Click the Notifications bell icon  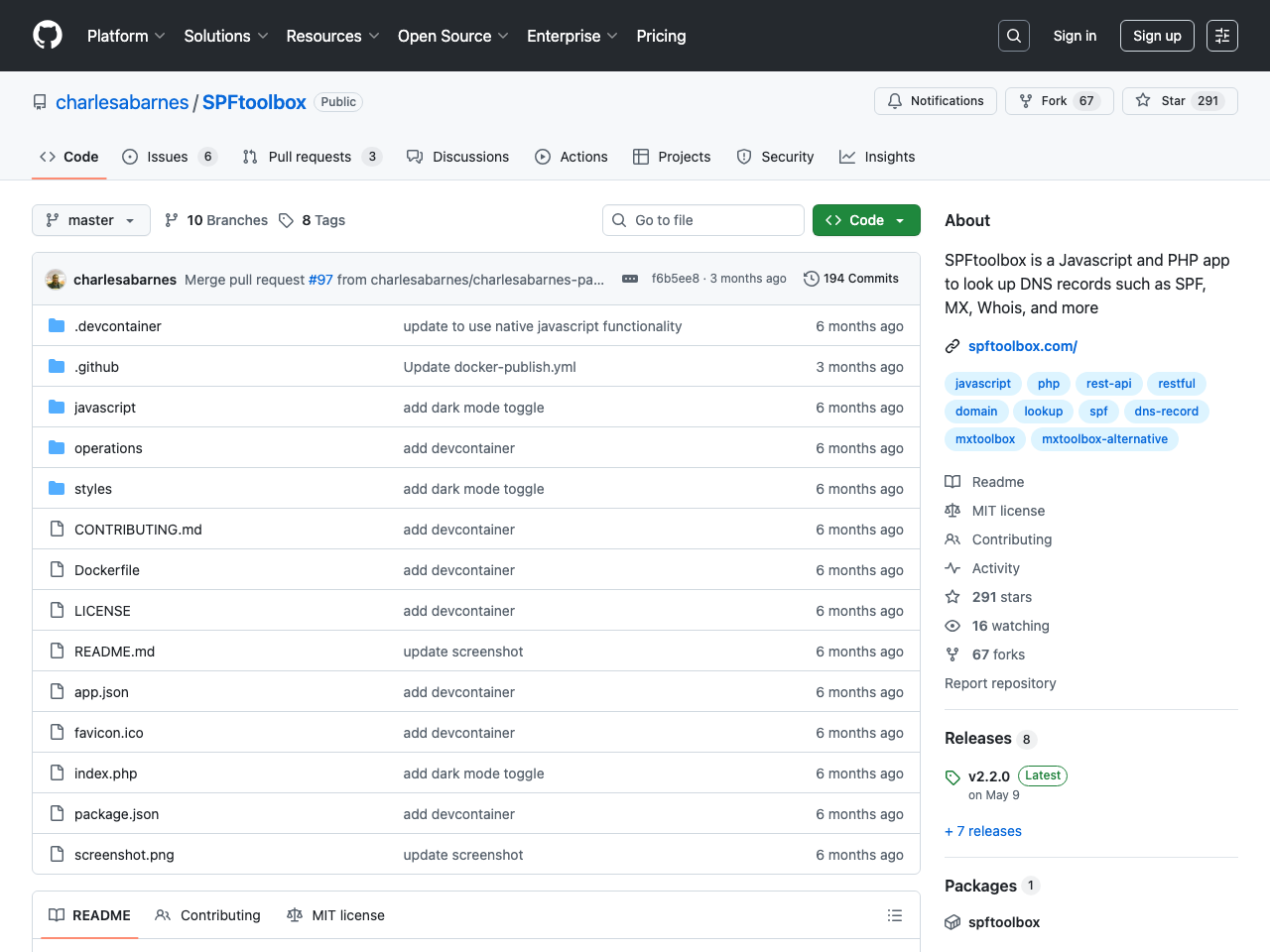tap(895, 100)
